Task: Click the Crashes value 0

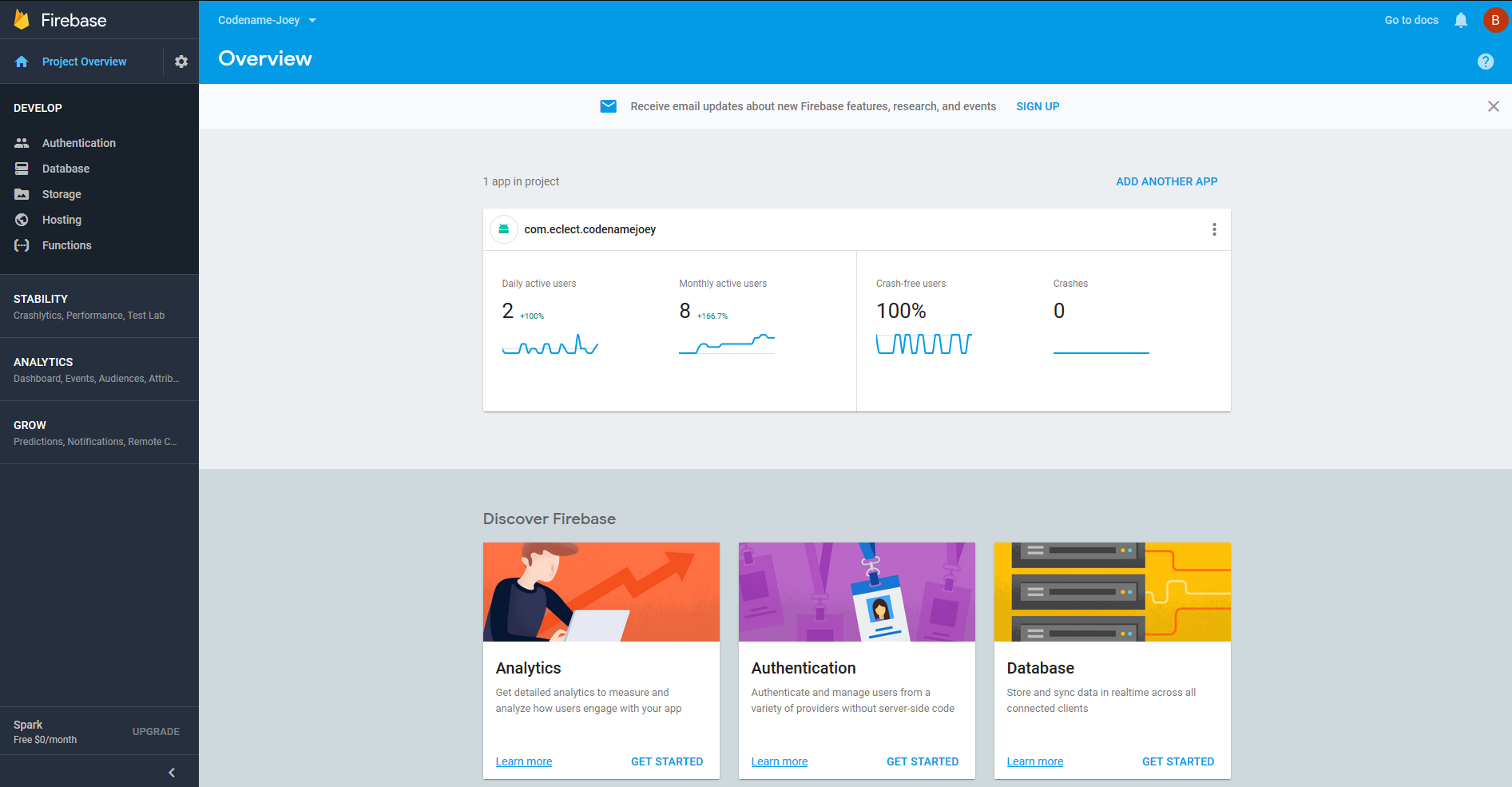Action: (1059, 311)
